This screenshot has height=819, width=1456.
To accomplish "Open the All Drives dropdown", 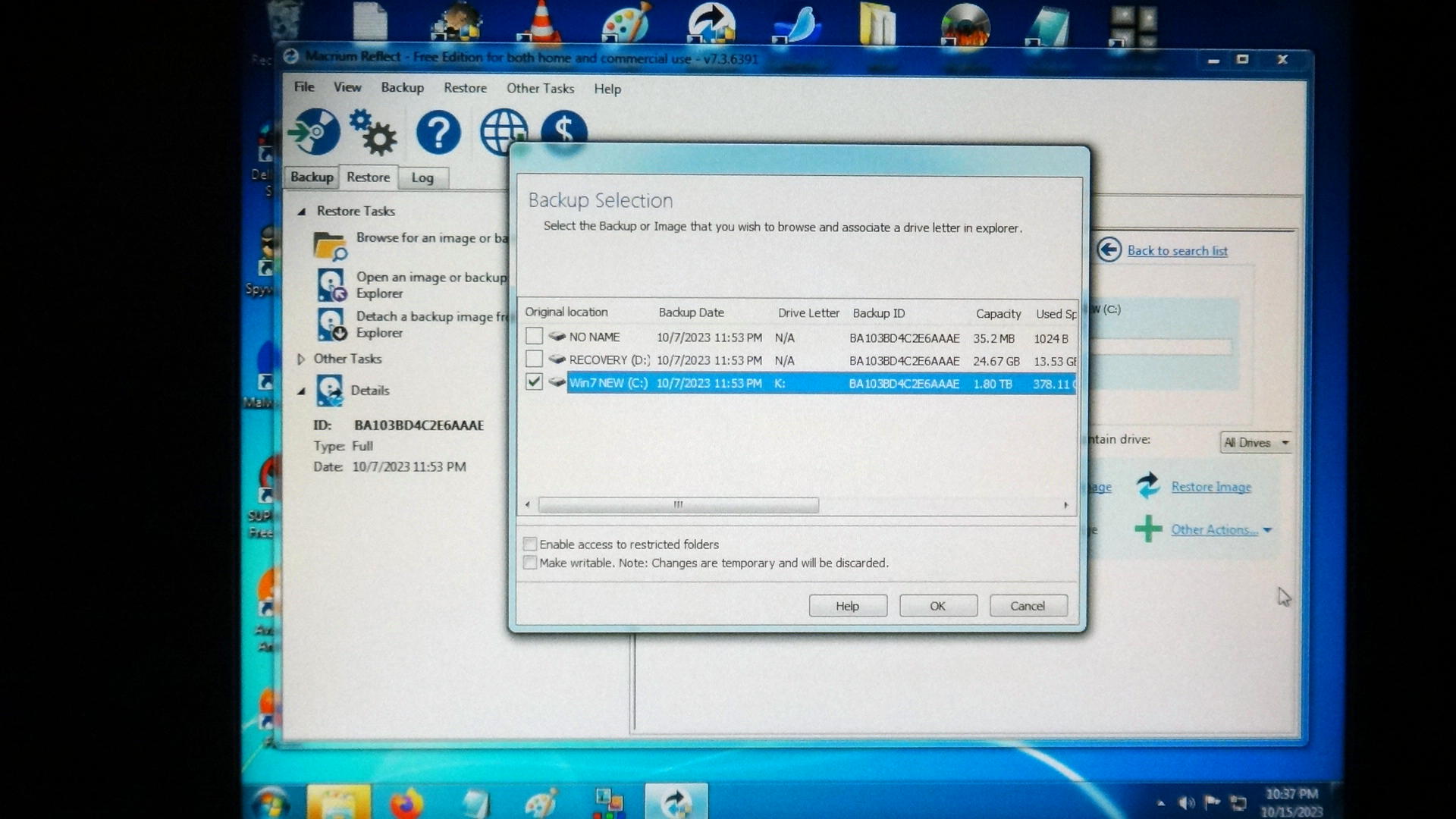I will click(x=1256, y=442).
